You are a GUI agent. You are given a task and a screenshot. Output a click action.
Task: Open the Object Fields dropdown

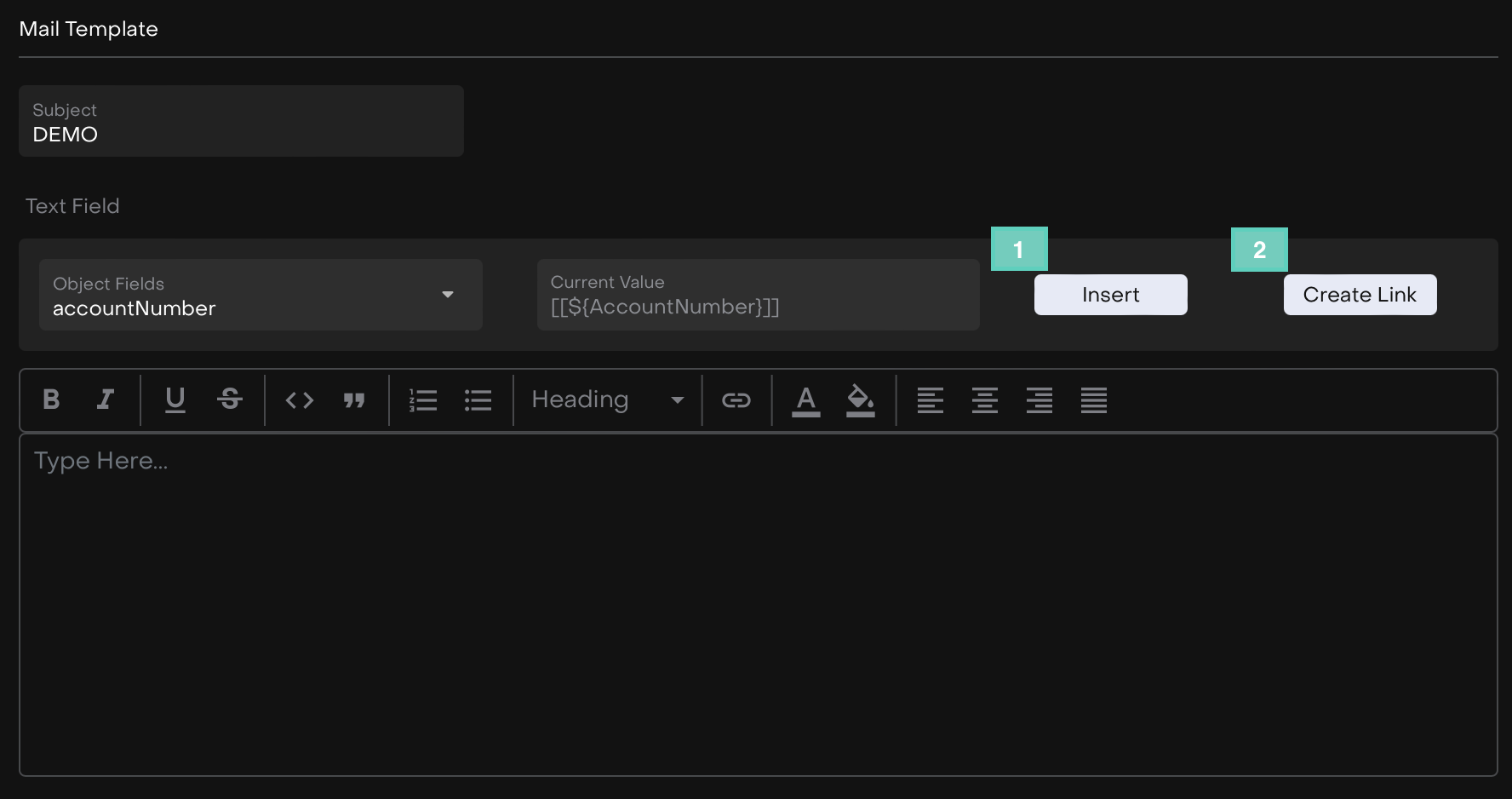click(261, 295)
